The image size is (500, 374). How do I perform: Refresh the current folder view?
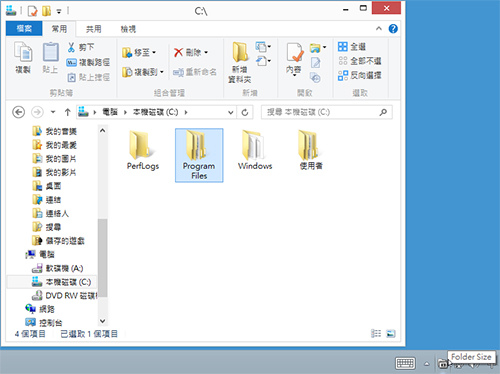pos(245,112)
